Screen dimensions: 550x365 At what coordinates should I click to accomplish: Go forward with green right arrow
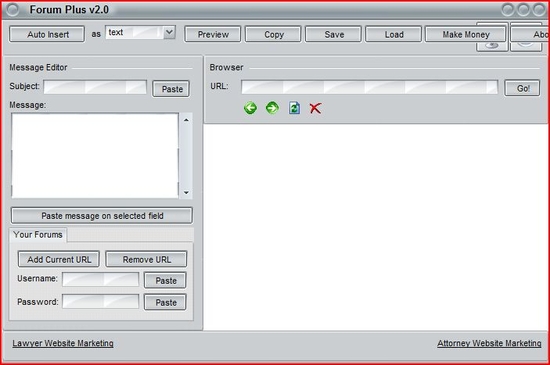[272, 108]
